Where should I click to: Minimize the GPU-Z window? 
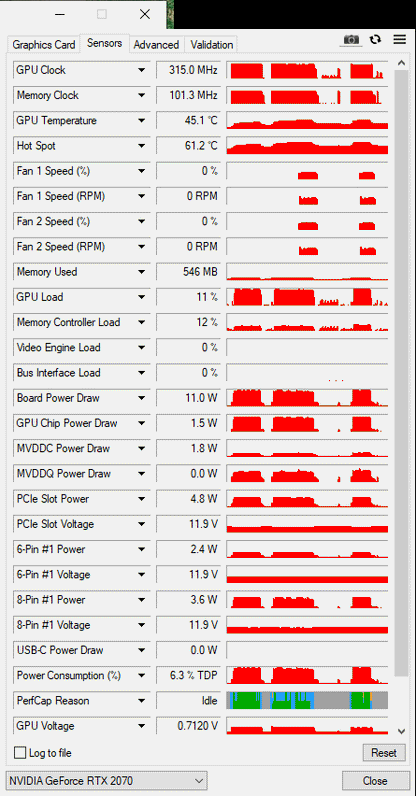click(60, 14)
